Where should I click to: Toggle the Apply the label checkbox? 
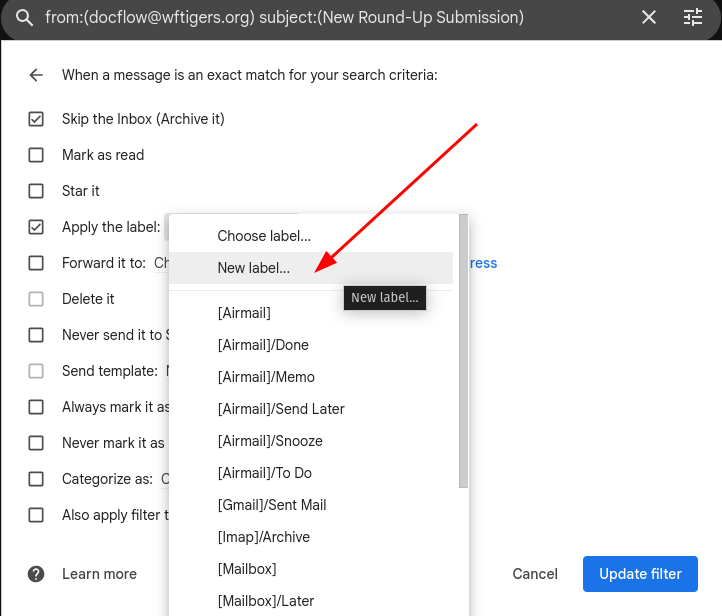pyautogui.click(x=36, y=227)
